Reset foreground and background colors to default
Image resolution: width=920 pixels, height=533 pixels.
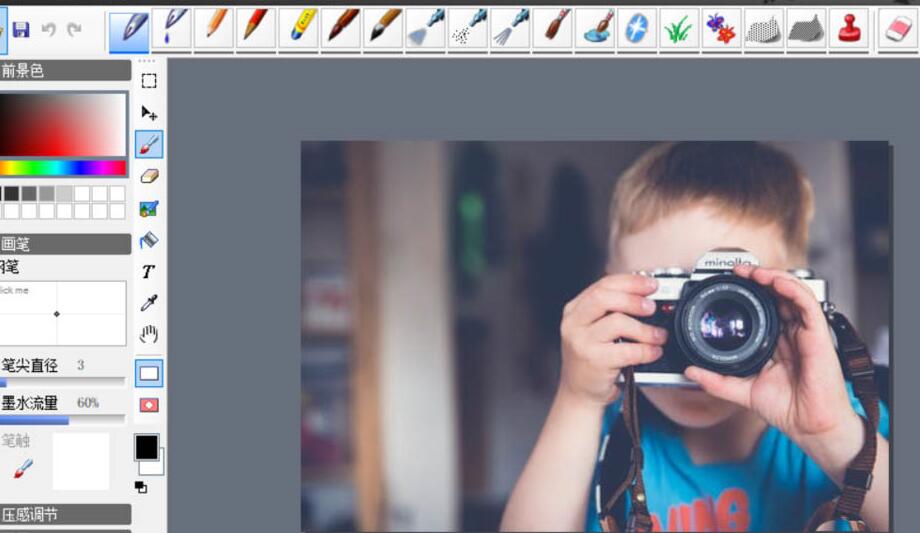tap(141, 487)
